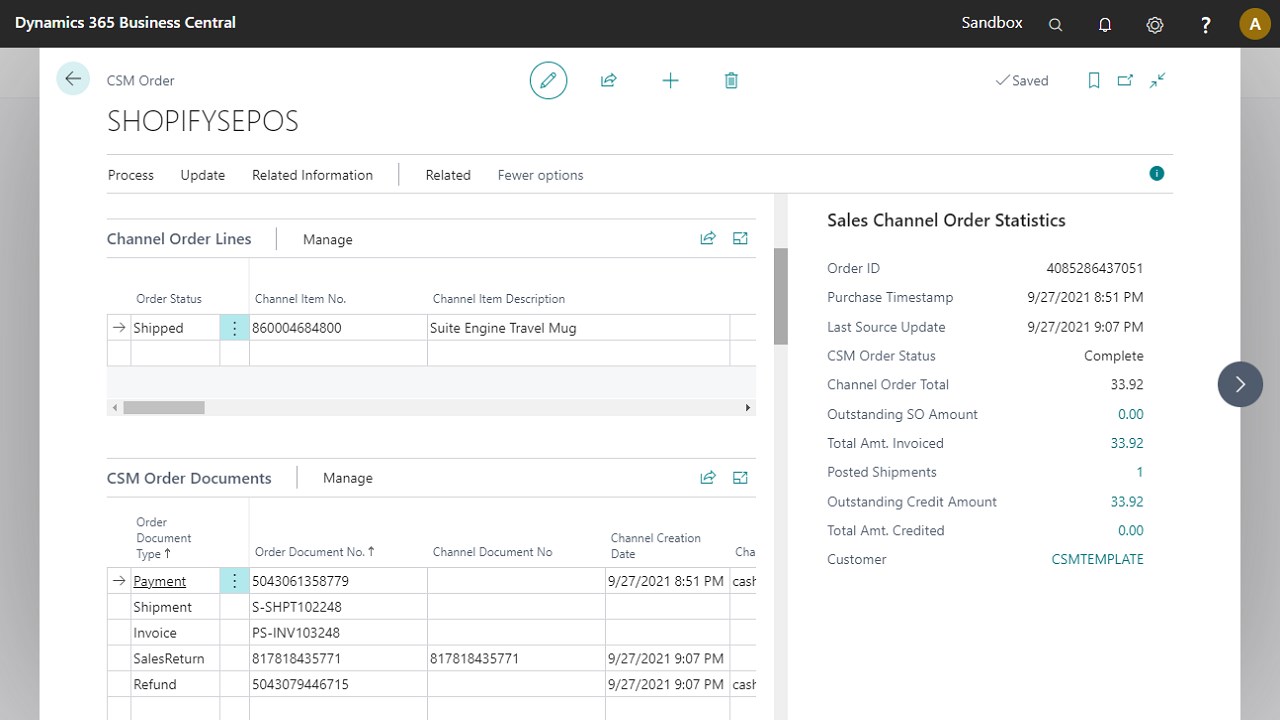This screenshot has width=1280, height=720.
Task: Click Order Status column header
Action: coord(169,299)
